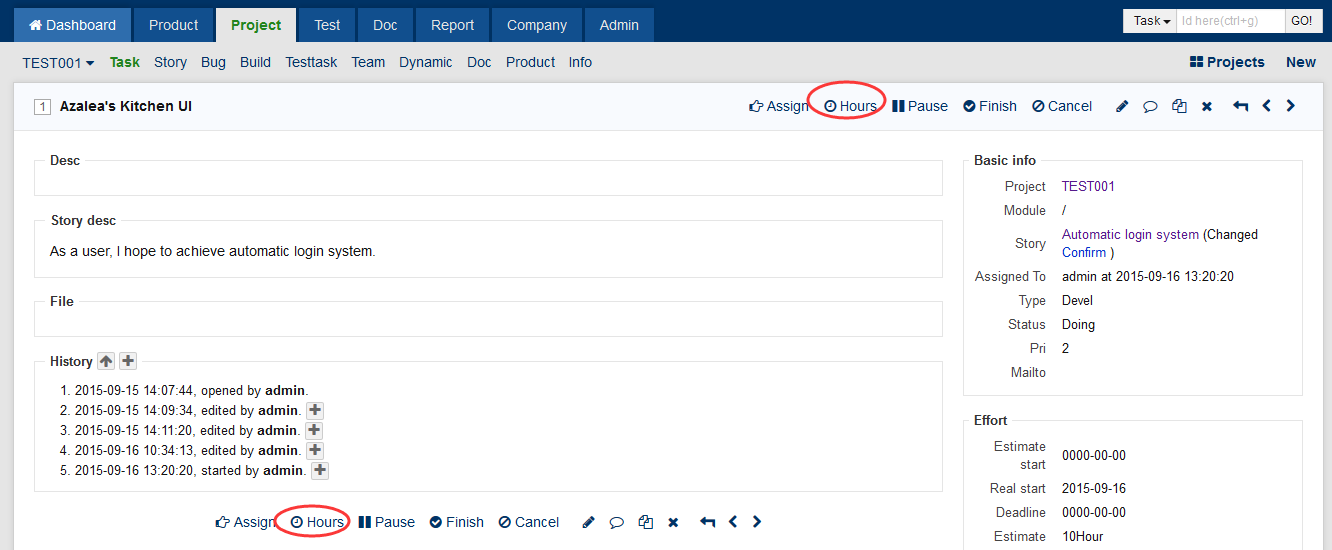Open the Automatic login system story link

click(x=1130, y=235)
